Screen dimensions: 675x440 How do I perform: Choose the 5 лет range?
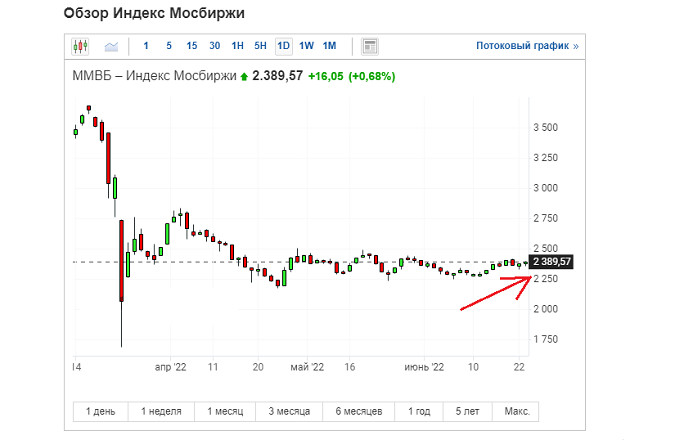pyautogui.click(x=467, y=412)
